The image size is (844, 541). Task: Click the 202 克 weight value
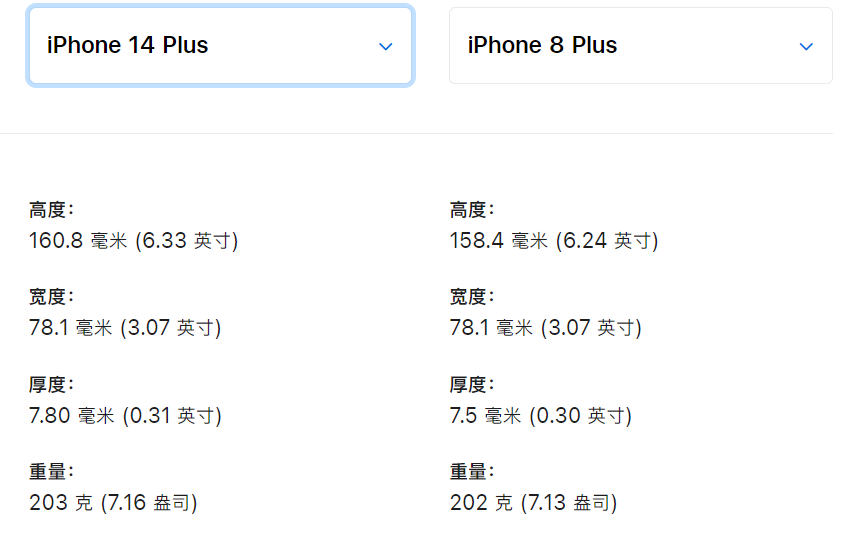pyautogui.click(x=533, y=503)
